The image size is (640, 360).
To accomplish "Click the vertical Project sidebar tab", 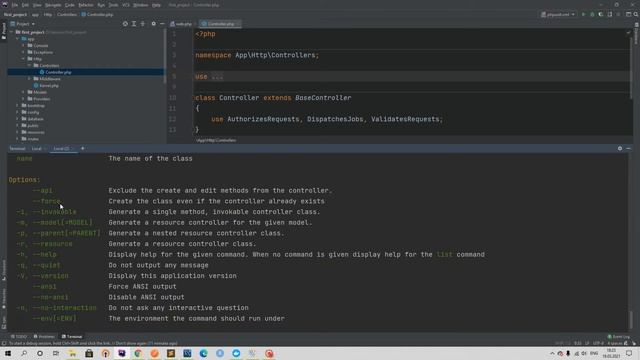I will click(x=4, y=31).
